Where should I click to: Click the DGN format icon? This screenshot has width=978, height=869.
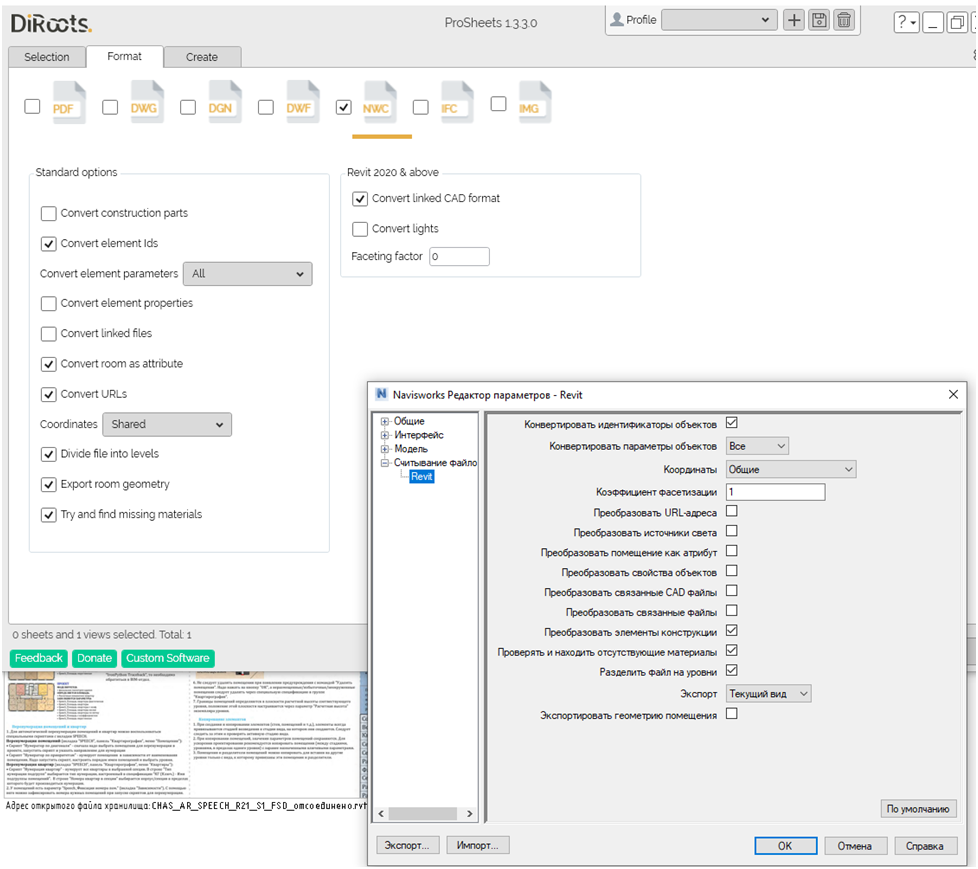[x=220, y=105]
